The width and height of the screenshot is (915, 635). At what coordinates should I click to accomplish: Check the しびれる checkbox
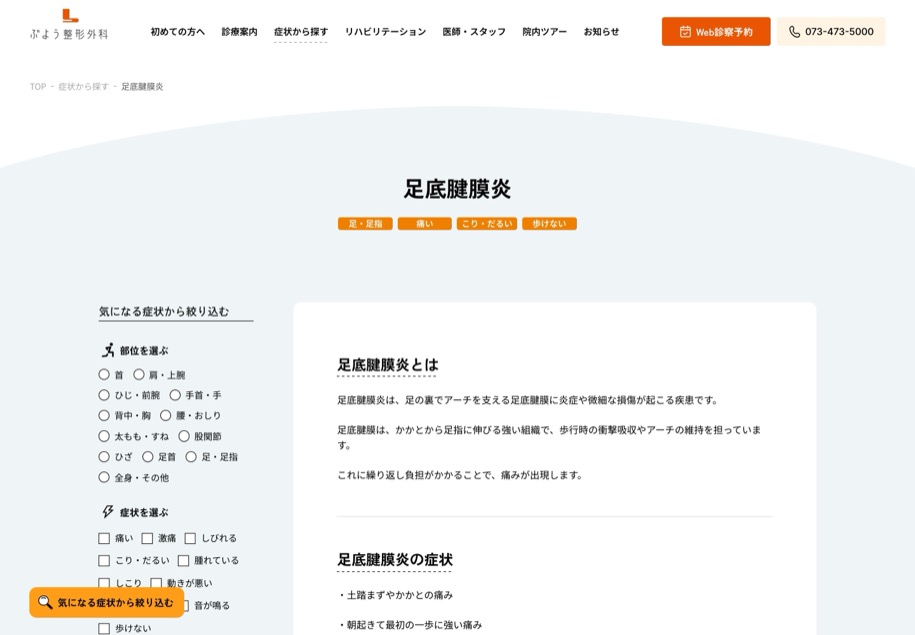(190, 538)
